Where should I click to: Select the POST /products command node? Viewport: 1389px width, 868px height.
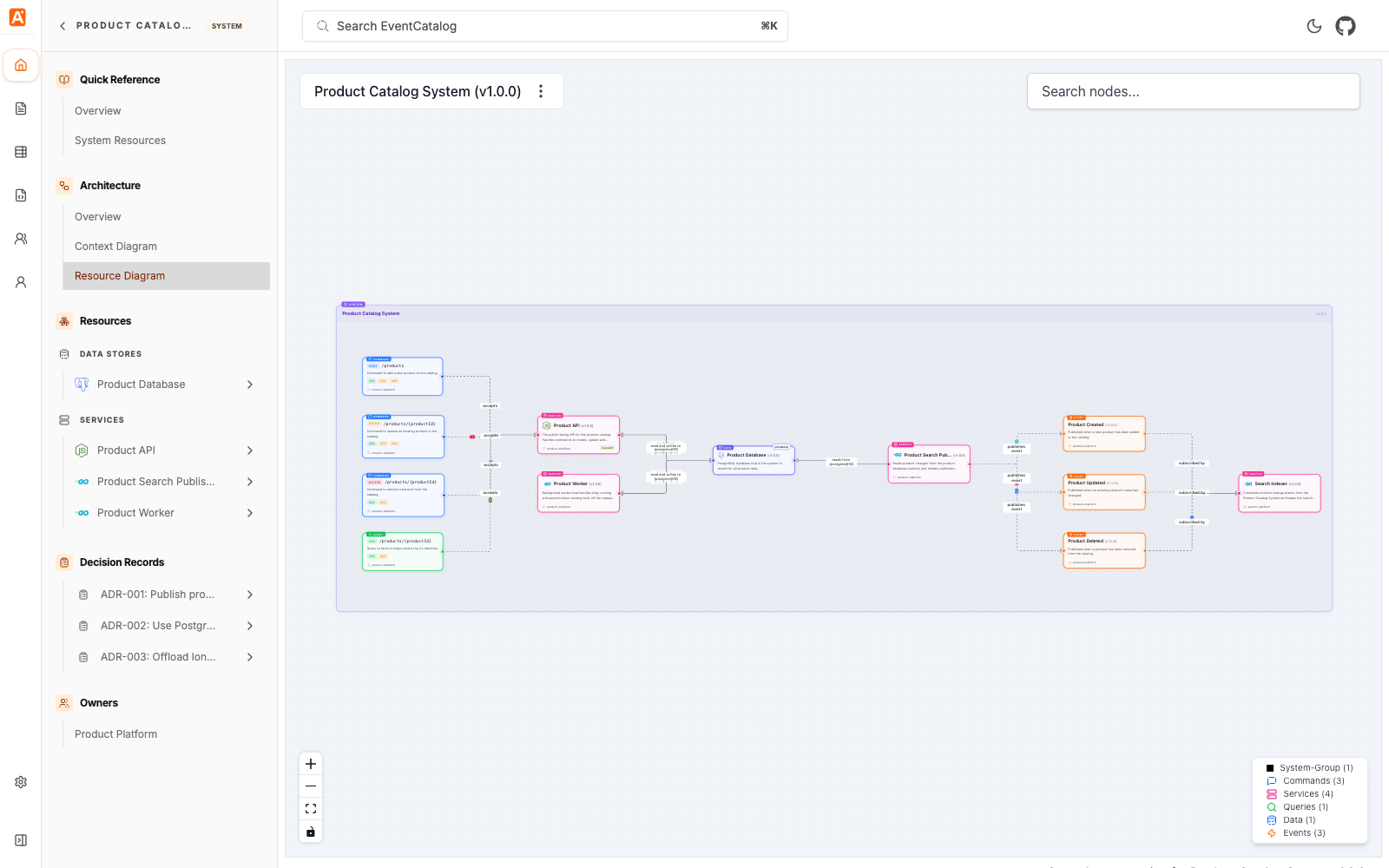pyautogui.click(x=403, y=377)
